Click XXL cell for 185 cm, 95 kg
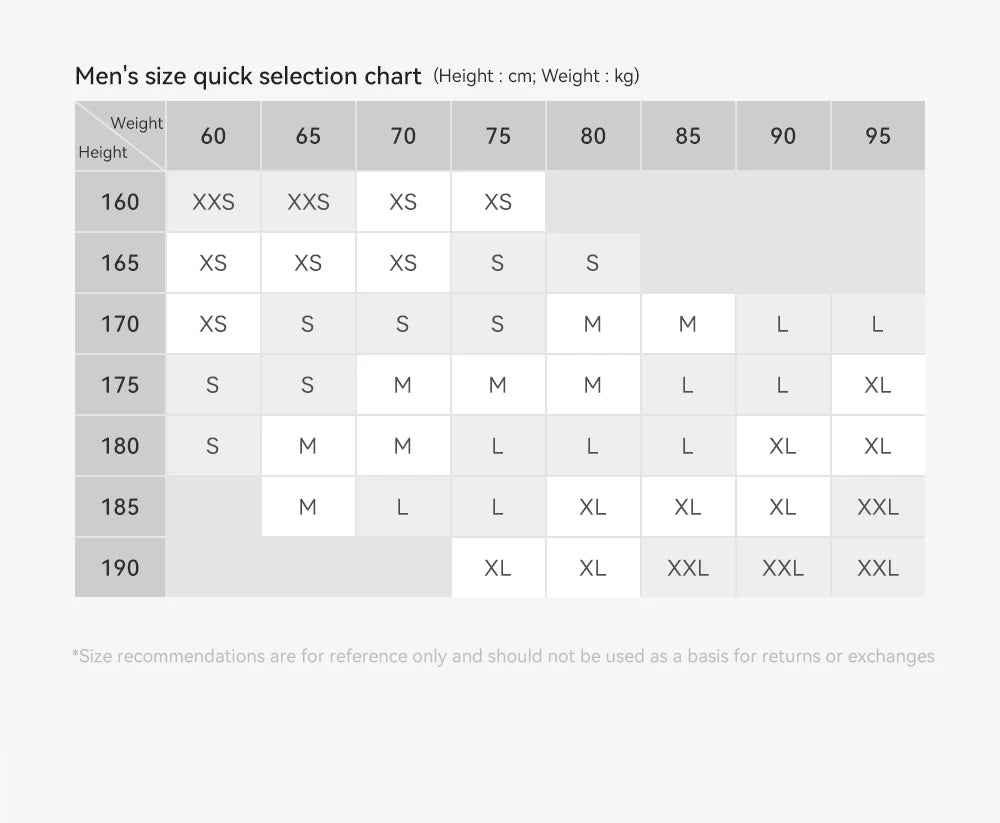Screen dimensions: 1000x823 click(878, 507)
